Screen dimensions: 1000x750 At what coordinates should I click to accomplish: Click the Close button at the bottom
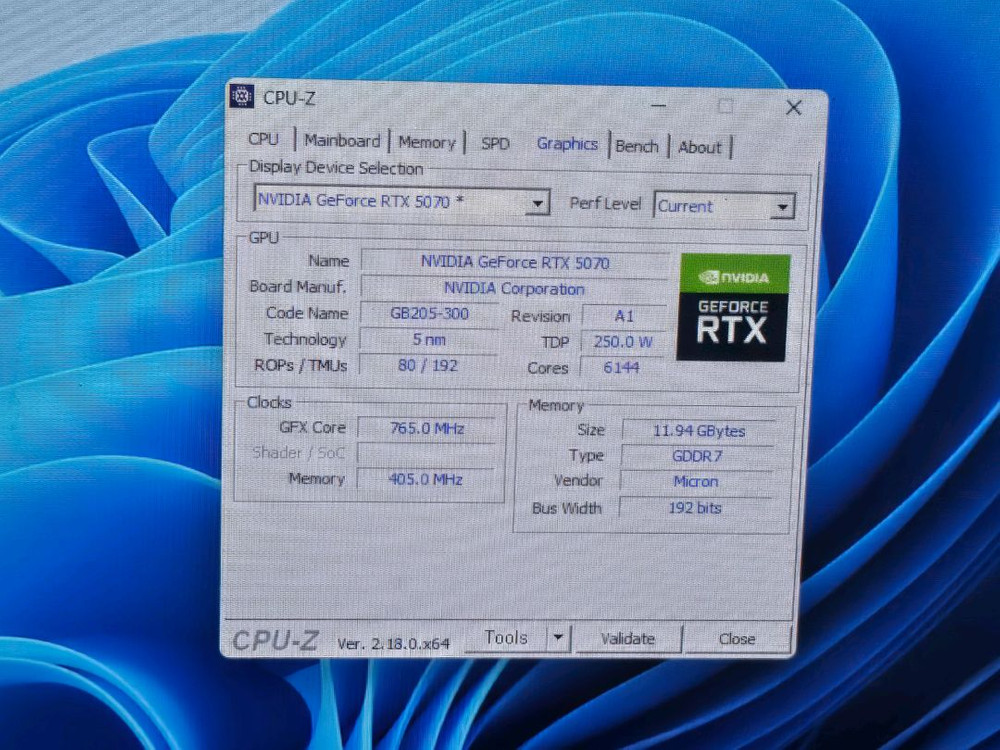click(738, 639)
